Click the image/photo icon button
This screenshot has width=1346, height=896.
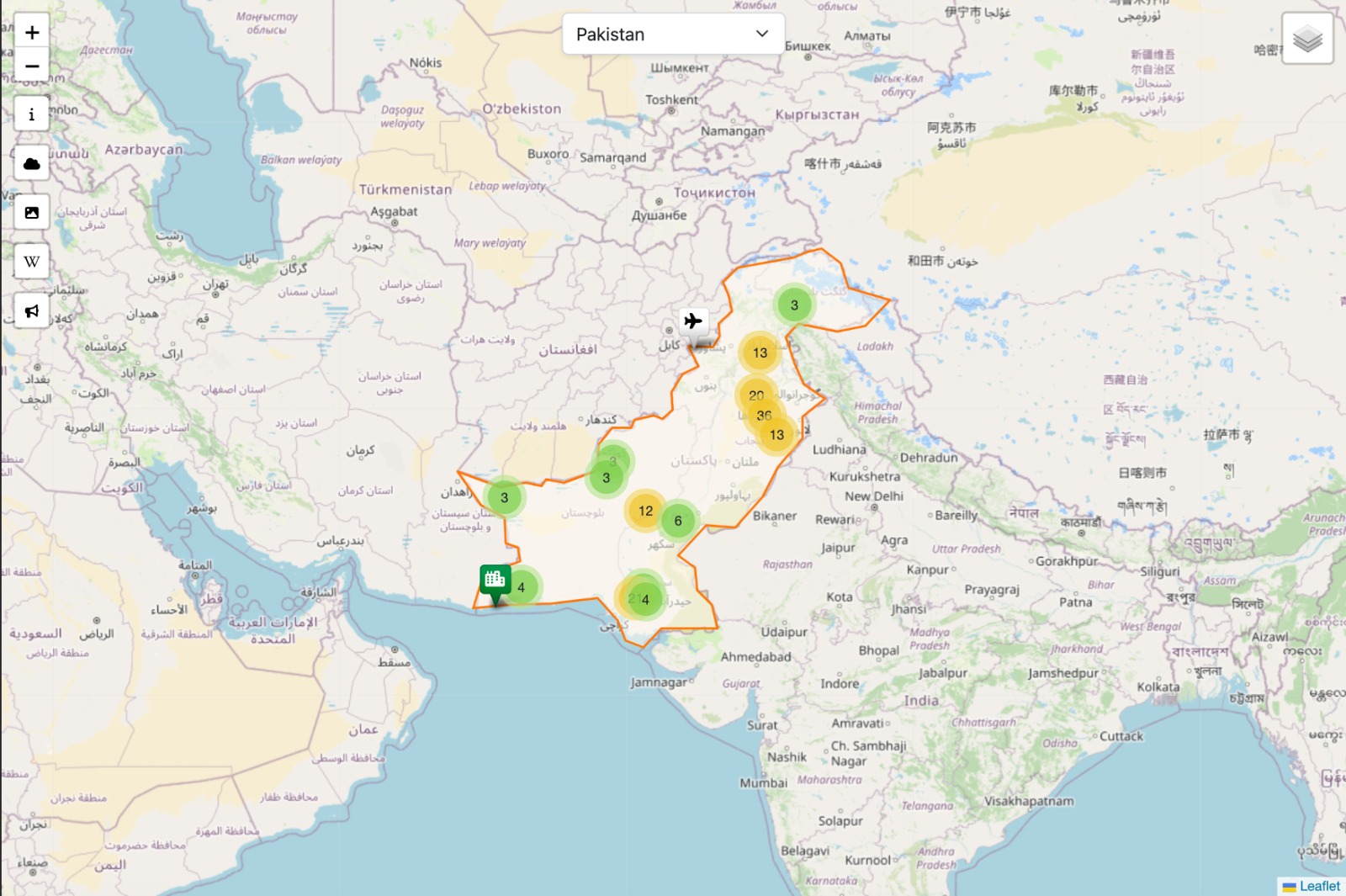point(32,213)
